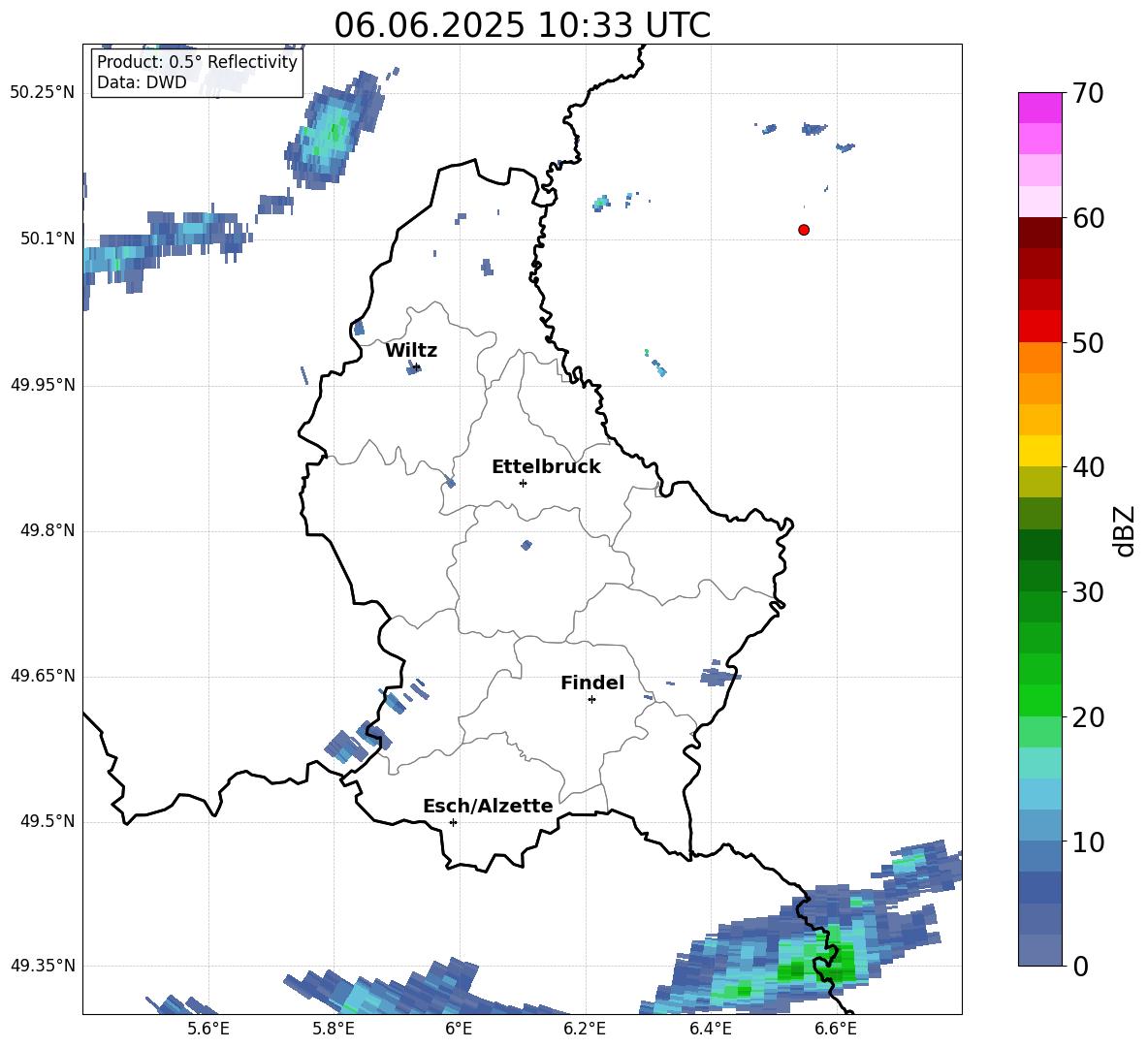Select the Ettelbruck city label
This screenshot has height=1048, width=1148.
point(546,467)
